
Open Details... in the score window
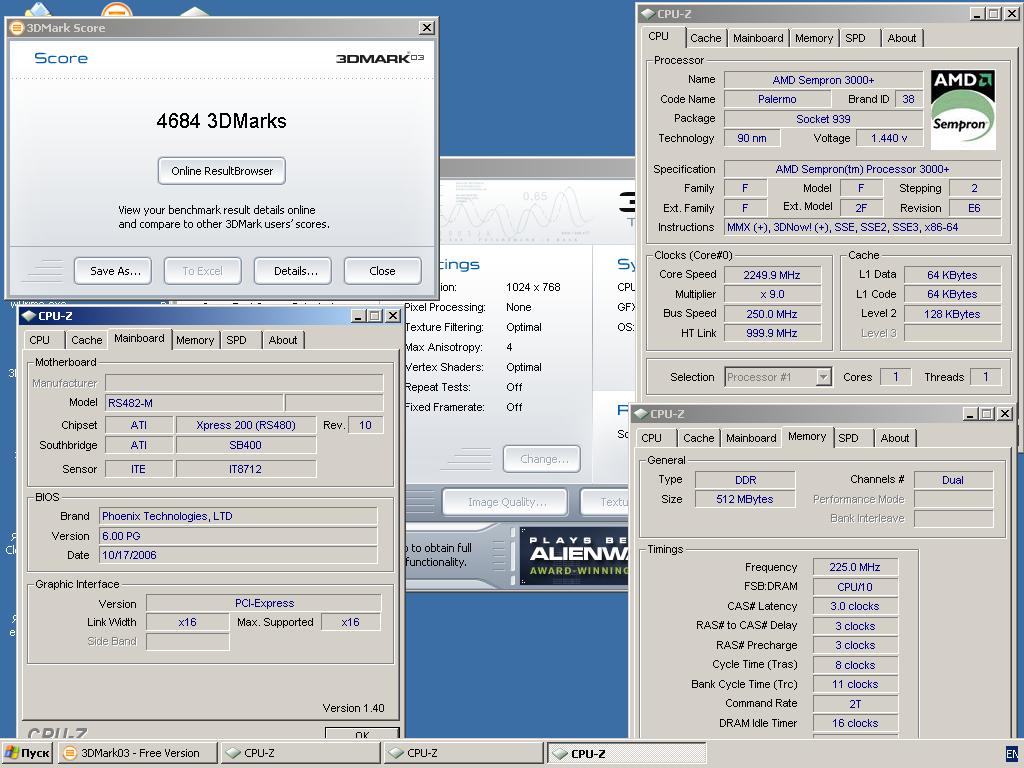pos(293,271)
